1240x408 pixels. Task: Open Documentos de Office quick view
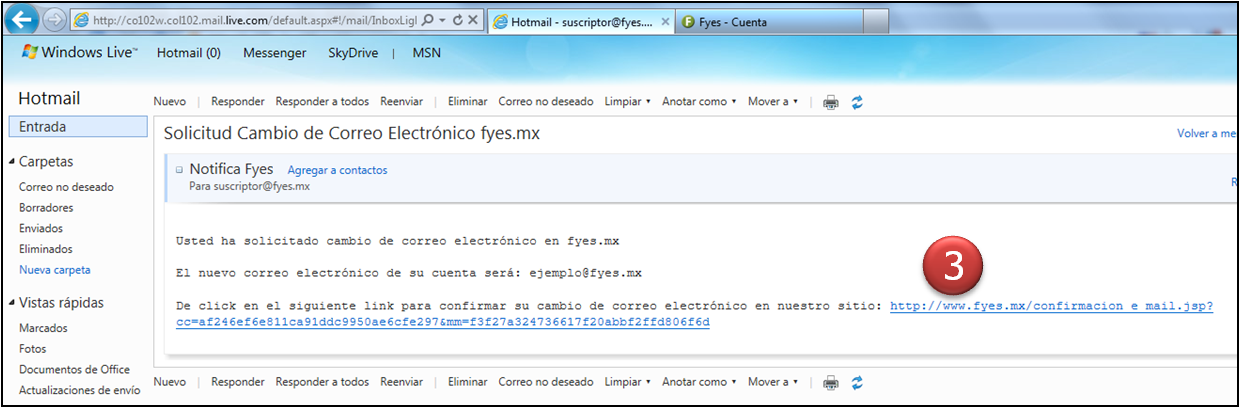point(74,370)
